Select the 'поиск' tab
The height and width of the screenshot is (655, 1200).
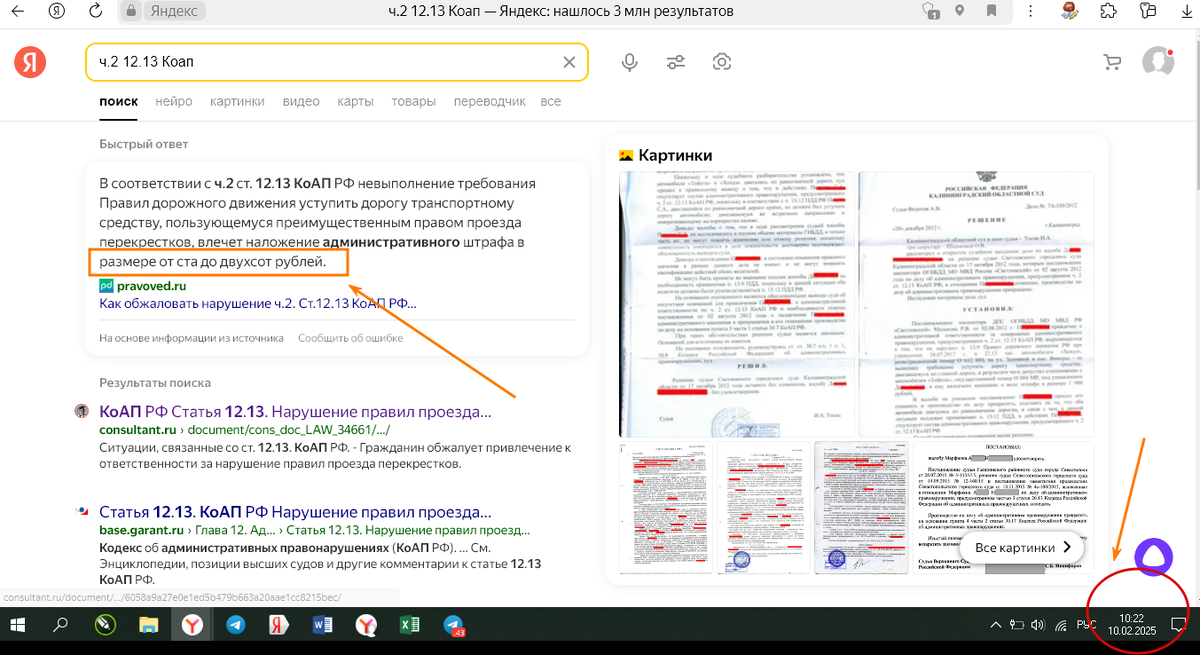(118, 101)
